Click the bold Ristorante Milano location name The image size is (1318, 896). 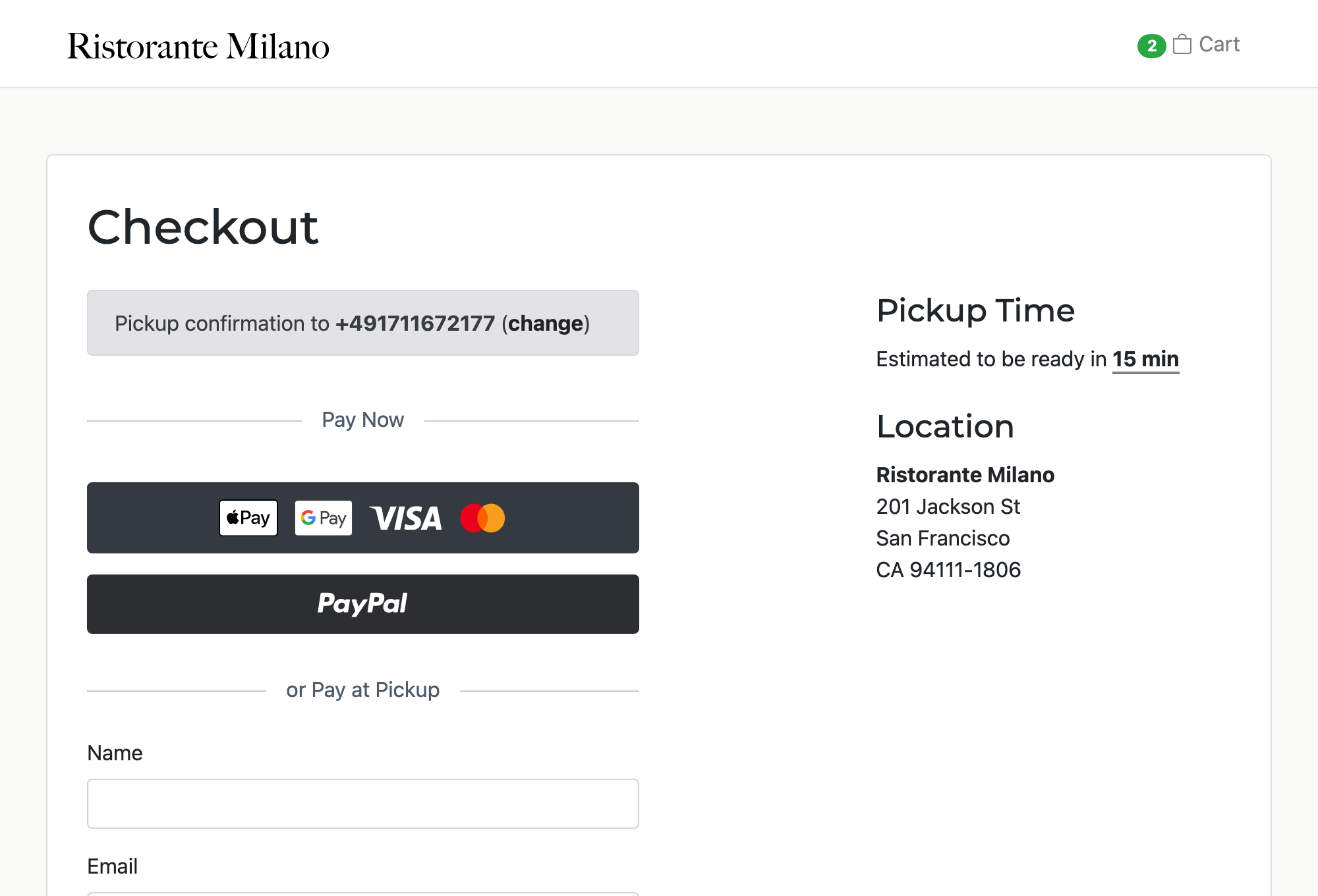coord(965,475)
